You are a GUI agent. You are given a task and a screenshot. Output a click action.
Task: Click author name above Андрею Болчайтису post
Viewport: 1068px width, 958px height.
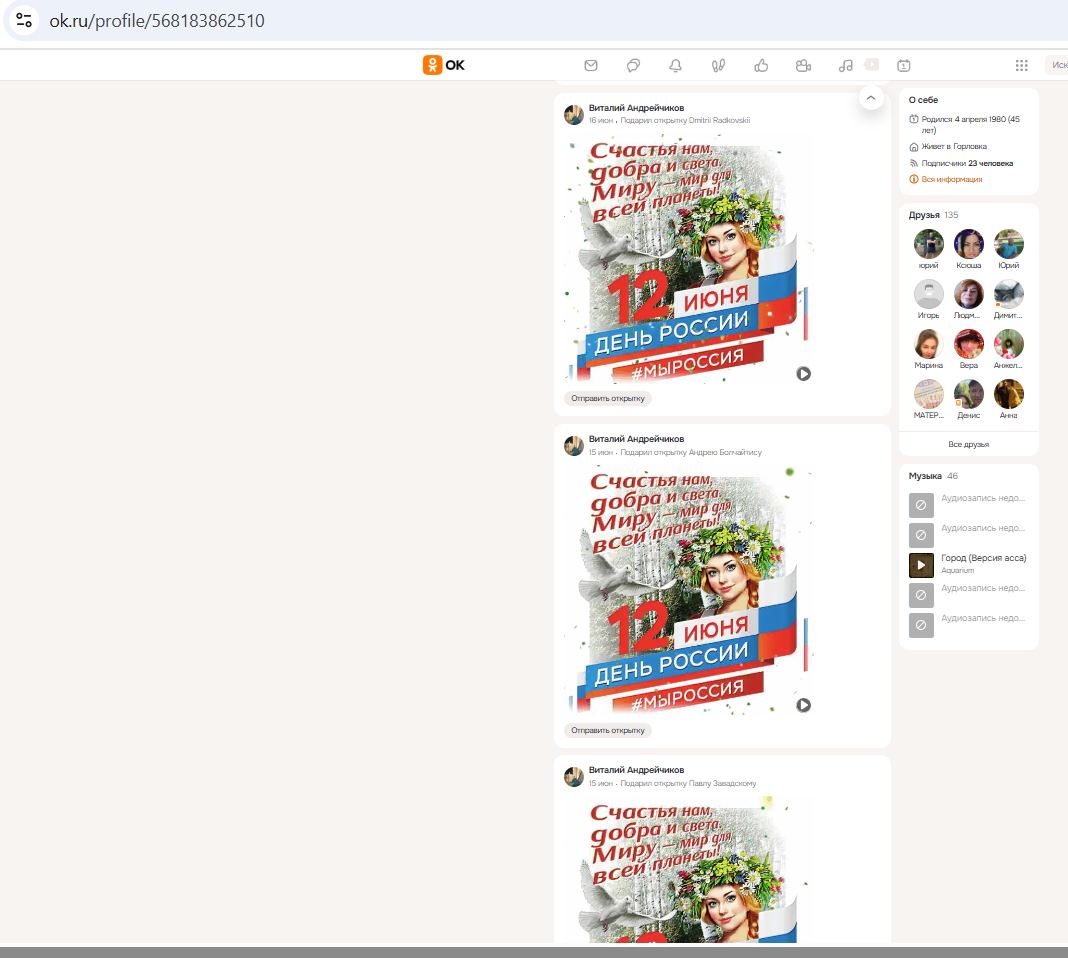coord(636,439)
